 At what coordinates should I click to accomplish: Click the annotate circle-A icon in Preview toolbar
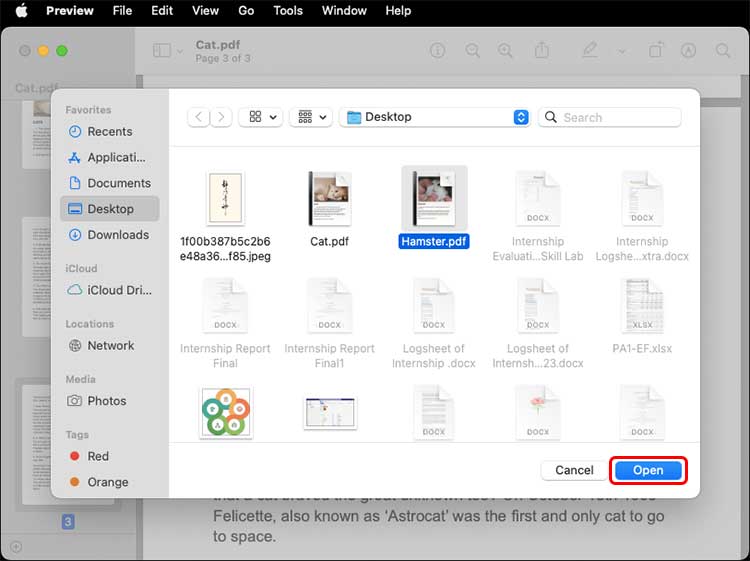pyautogui.click(x=688, y=50)
